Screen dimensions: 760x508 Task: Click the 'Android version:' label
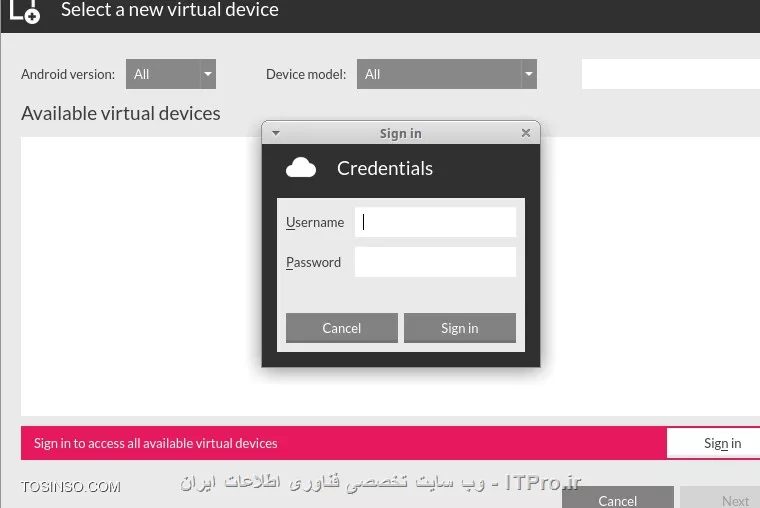pos(68,74)
